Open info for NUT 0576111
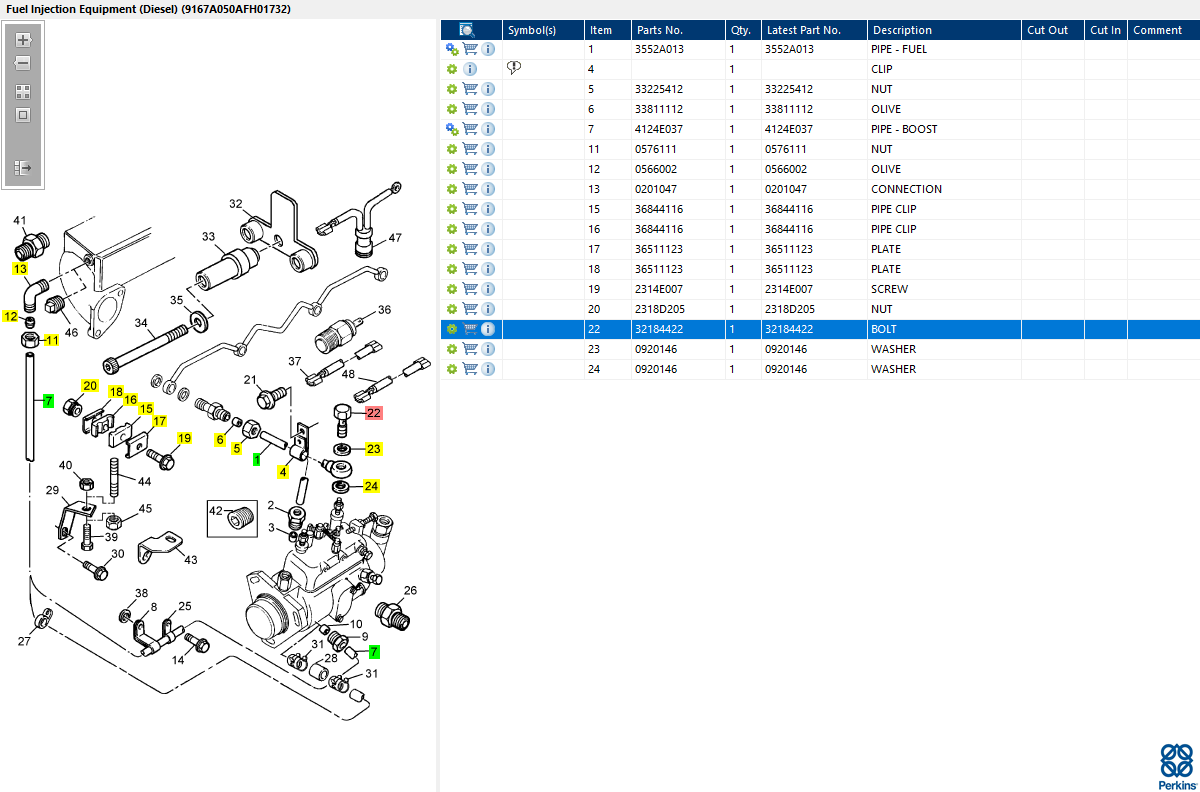The height and width of the screenshot is (792, 1200). (488, 149)
